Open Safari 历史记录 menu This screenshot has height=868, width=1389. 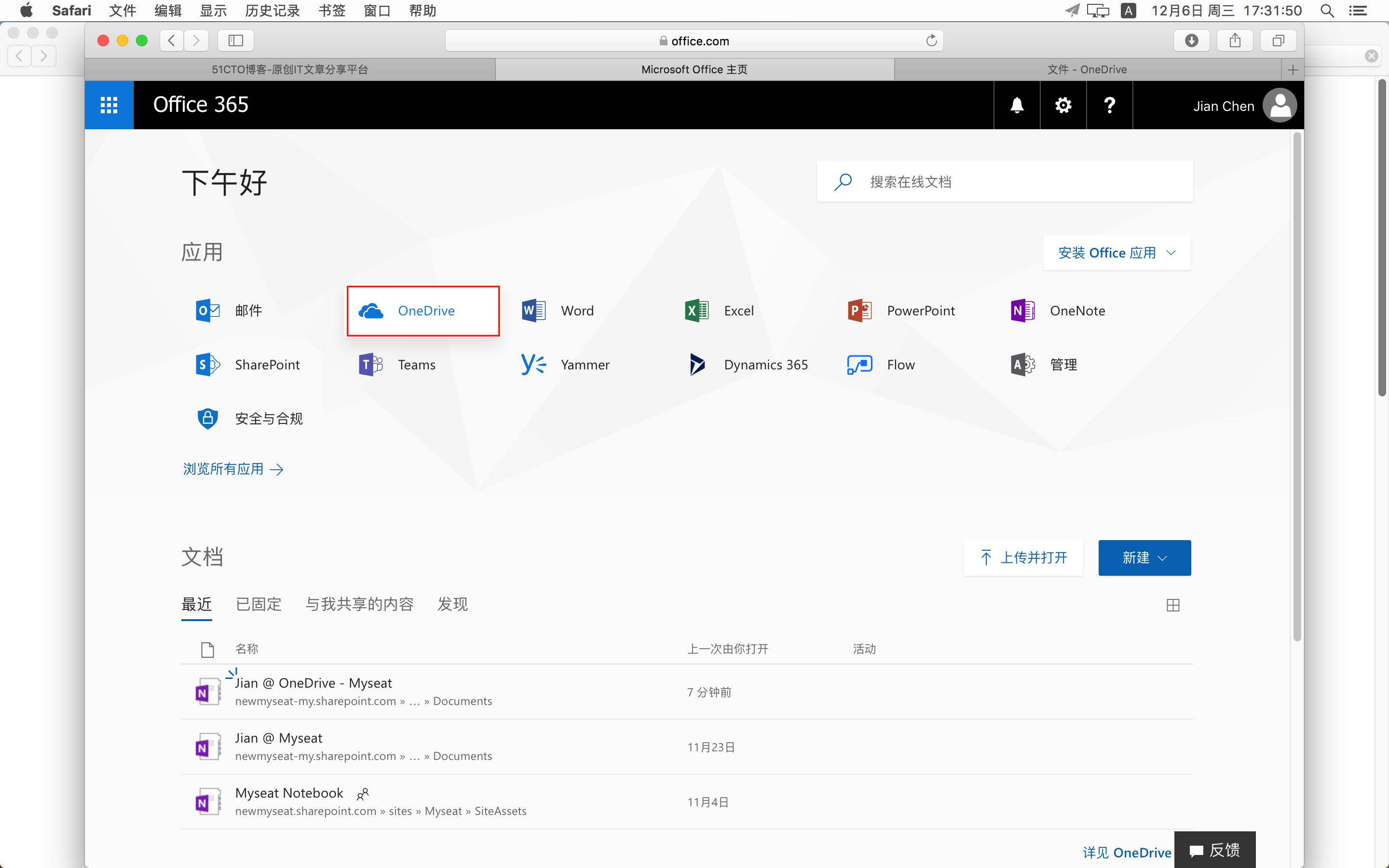pyautogui.click(x=272, y=10)
